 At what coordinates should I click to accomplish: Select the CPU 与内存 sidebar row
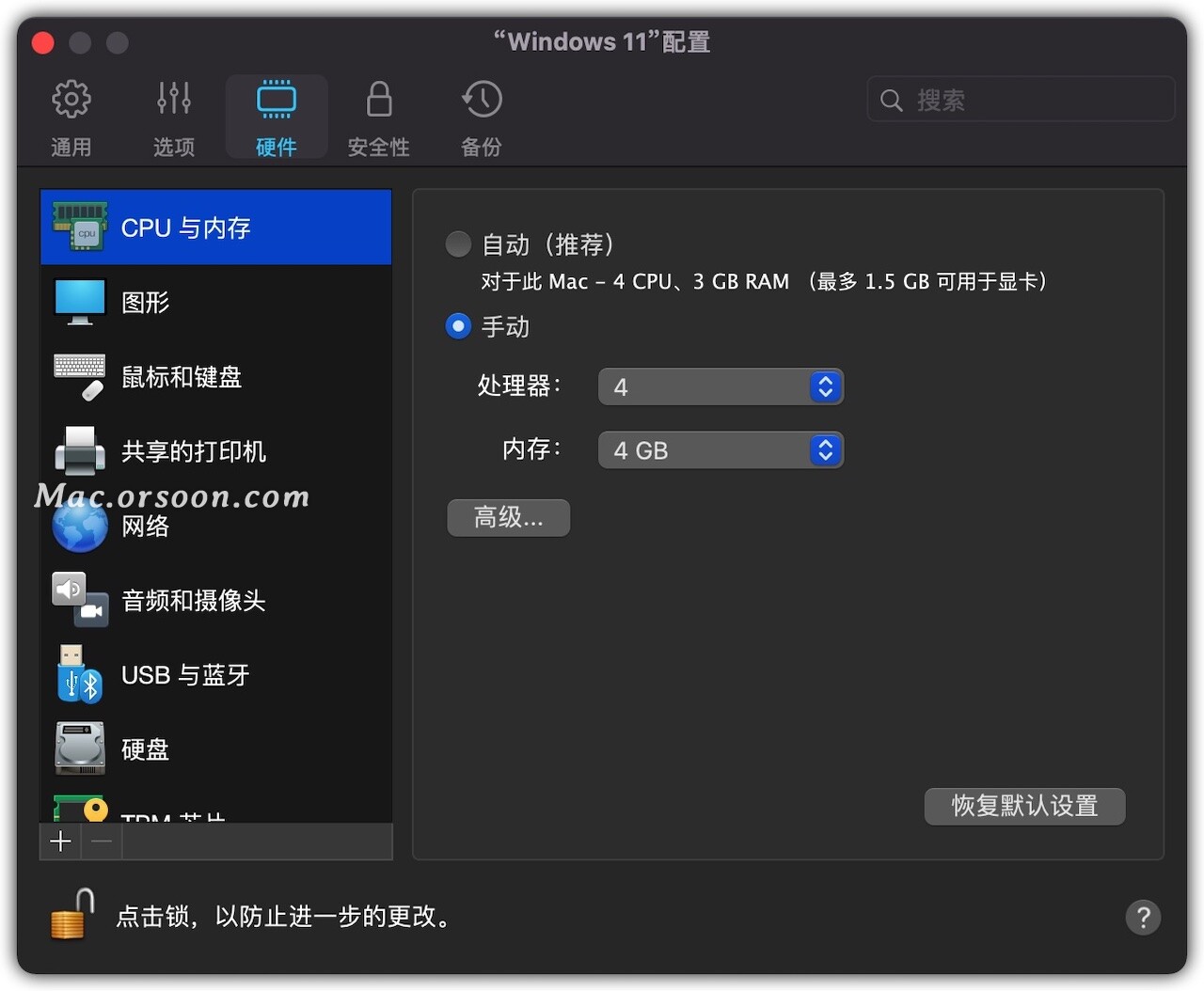(x=216, y=228)
